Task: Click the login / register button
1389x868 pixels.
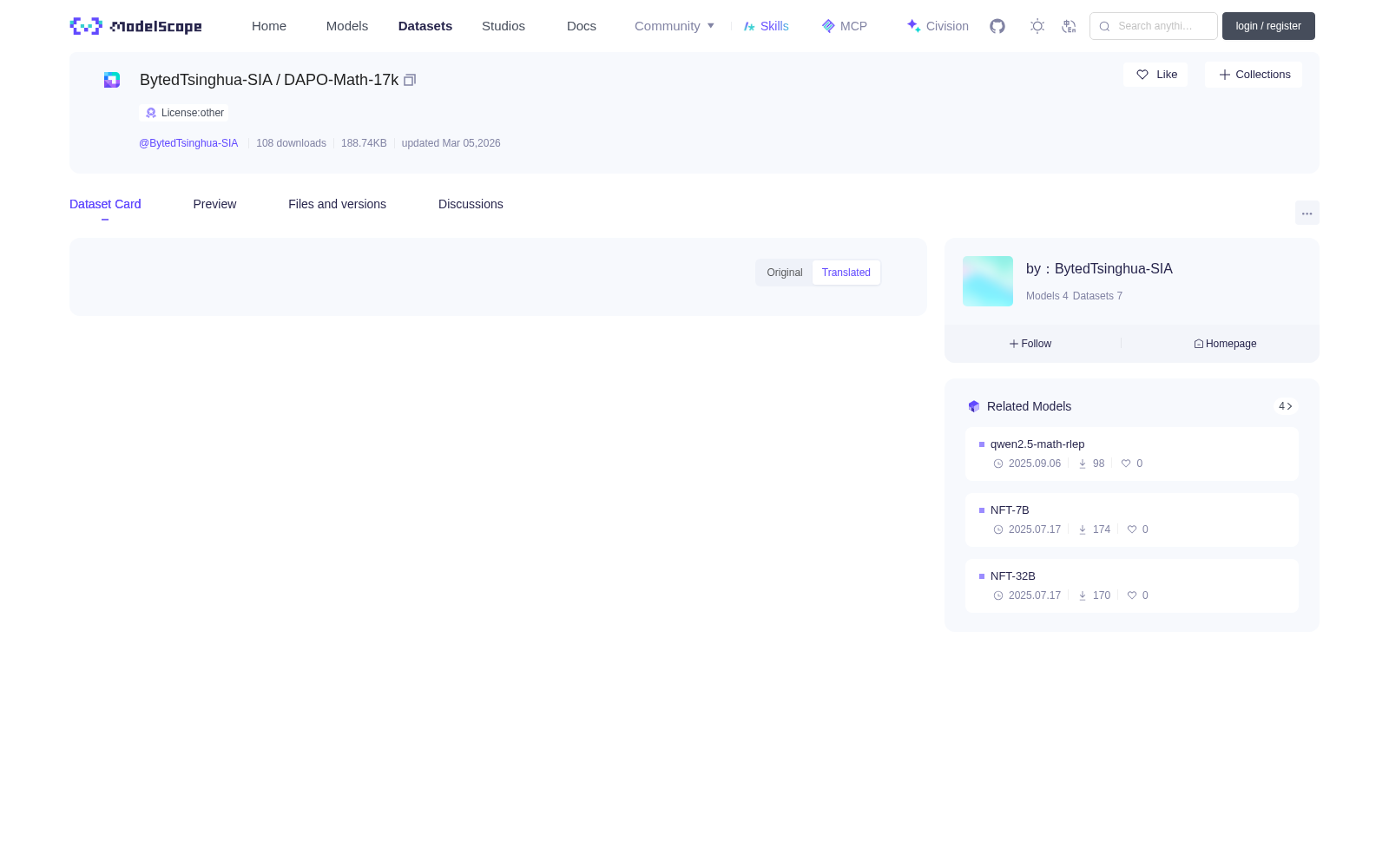Action: pos(1268,26)
